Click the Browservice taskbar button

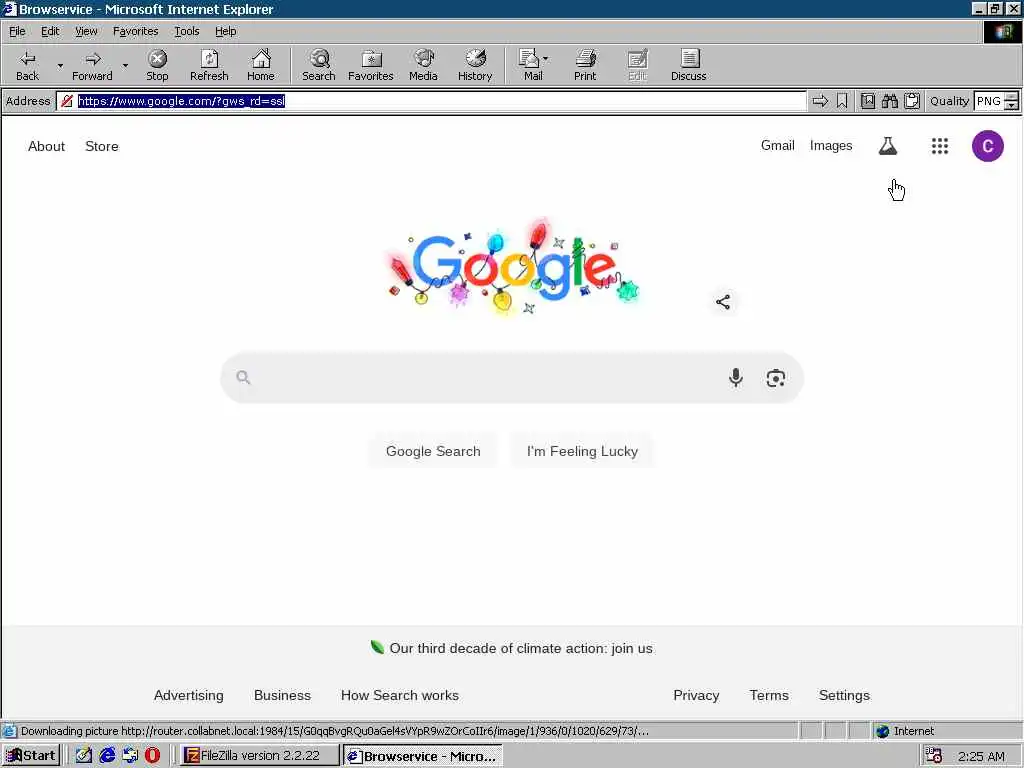[423, 756]
